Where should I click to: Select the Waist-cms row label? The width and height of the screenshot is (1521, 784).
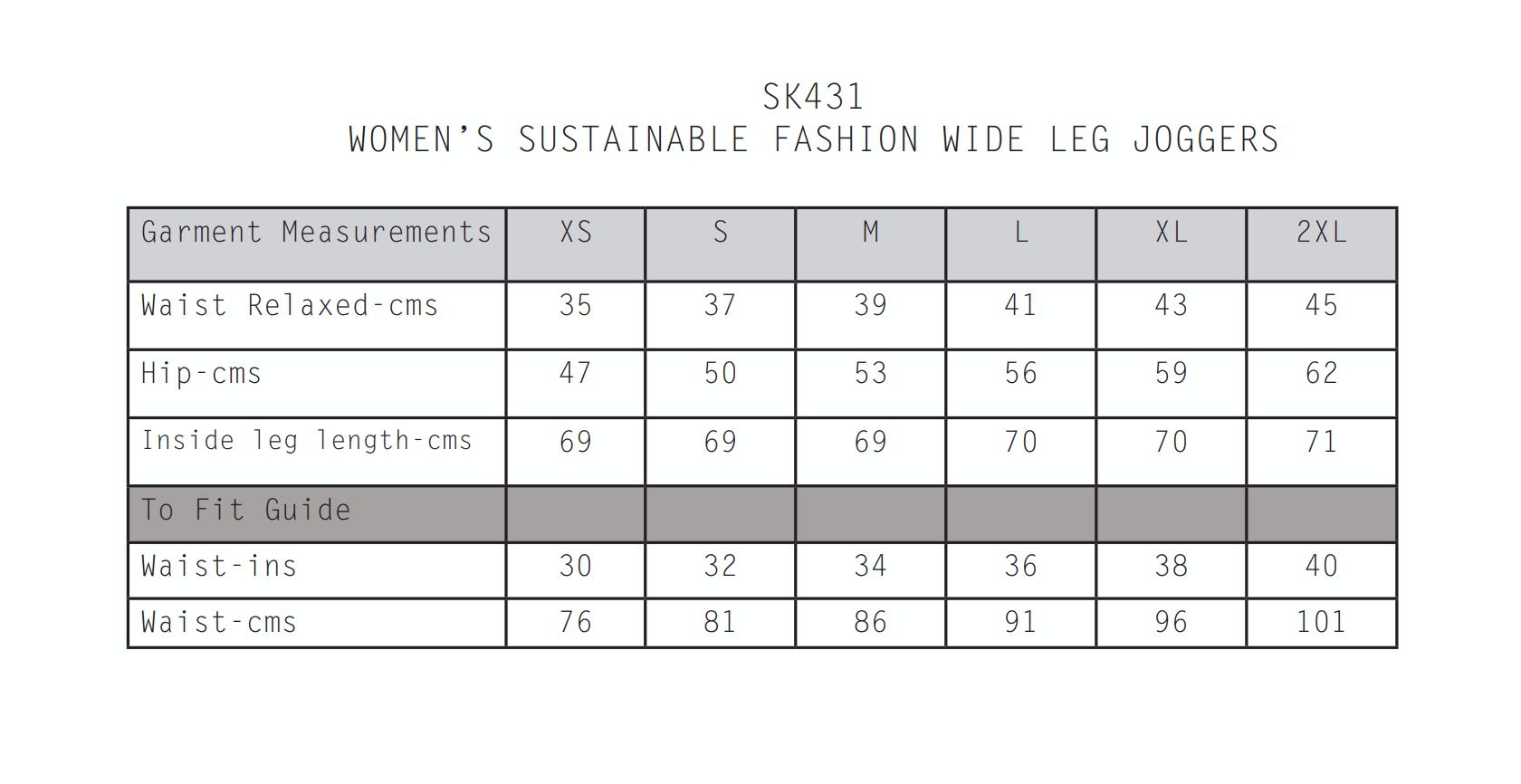pos(219,623)
